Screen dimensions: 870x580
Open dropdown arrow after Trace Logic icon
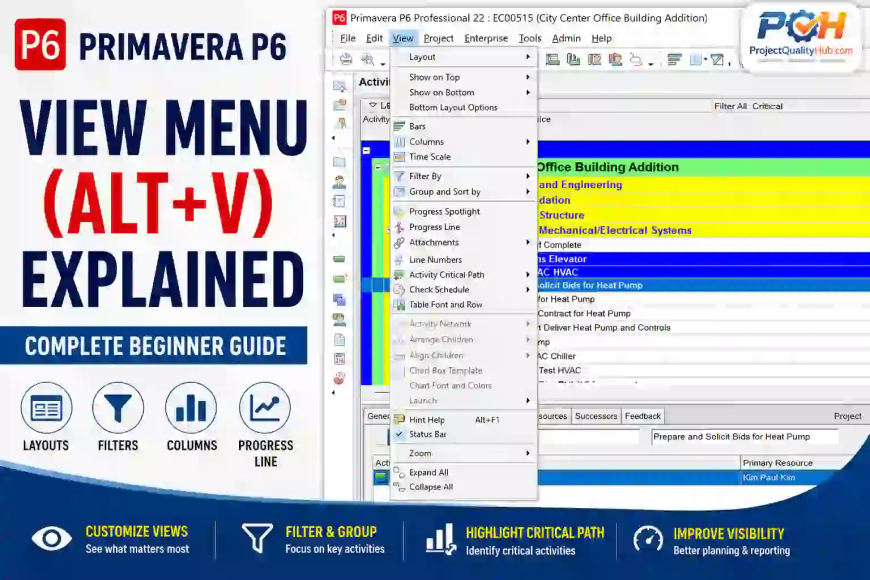(651, 63)
